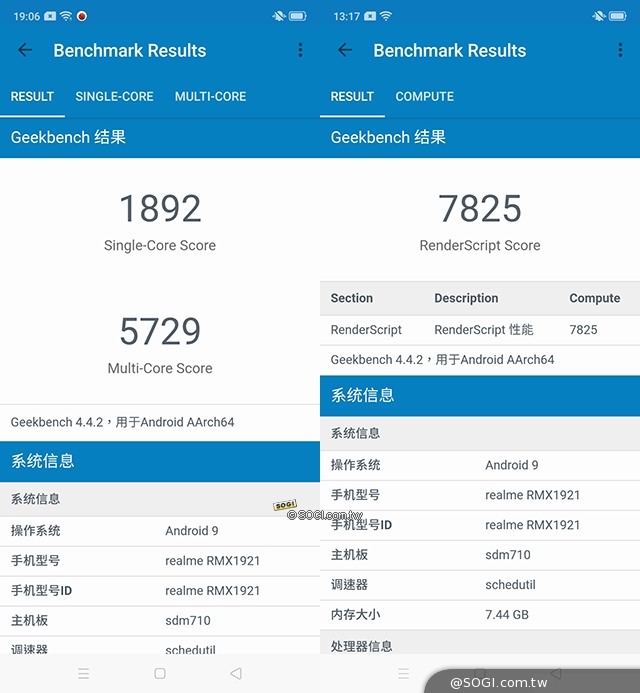640x693 pixels.
Task: Tap '操作系统' label on left screen
Action: point(35,531)
